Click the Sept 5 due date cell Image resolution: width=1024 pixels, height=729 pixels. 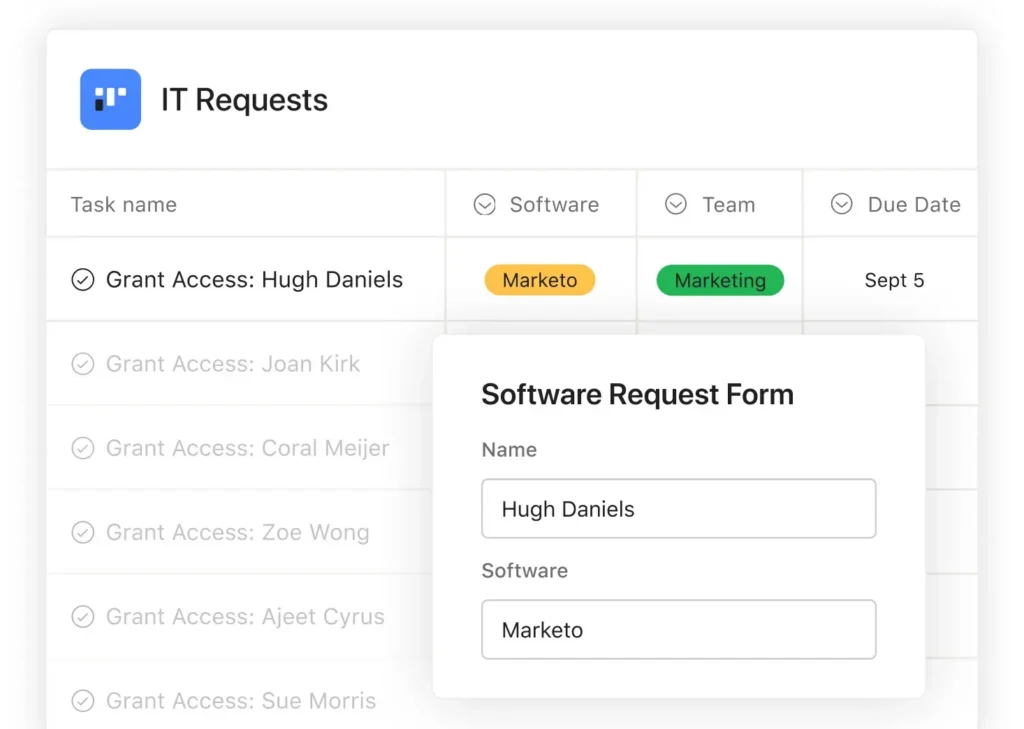(894, 280)
